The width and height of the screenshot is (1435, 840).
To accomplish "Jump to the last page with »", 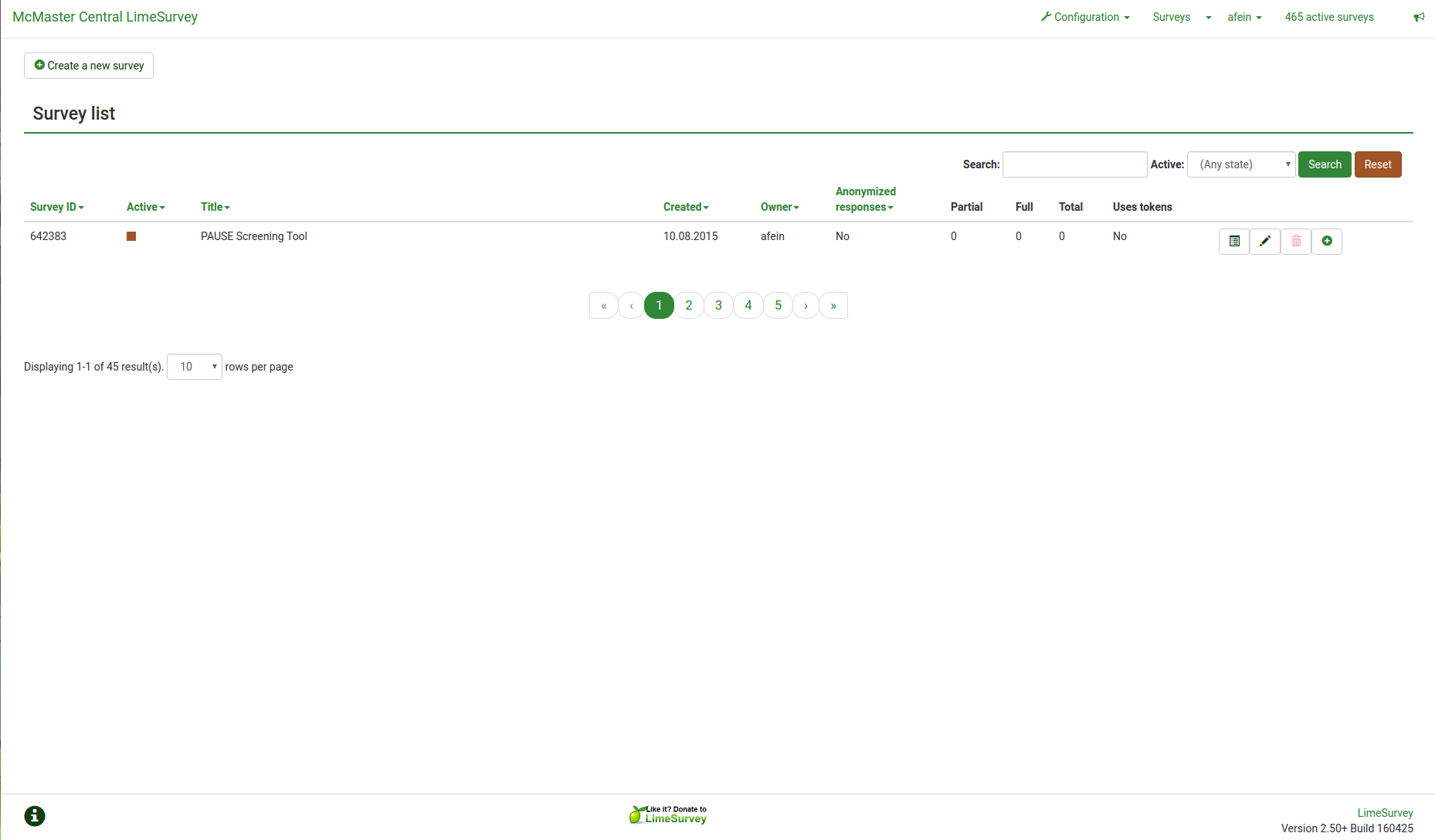I will (833, 306).
